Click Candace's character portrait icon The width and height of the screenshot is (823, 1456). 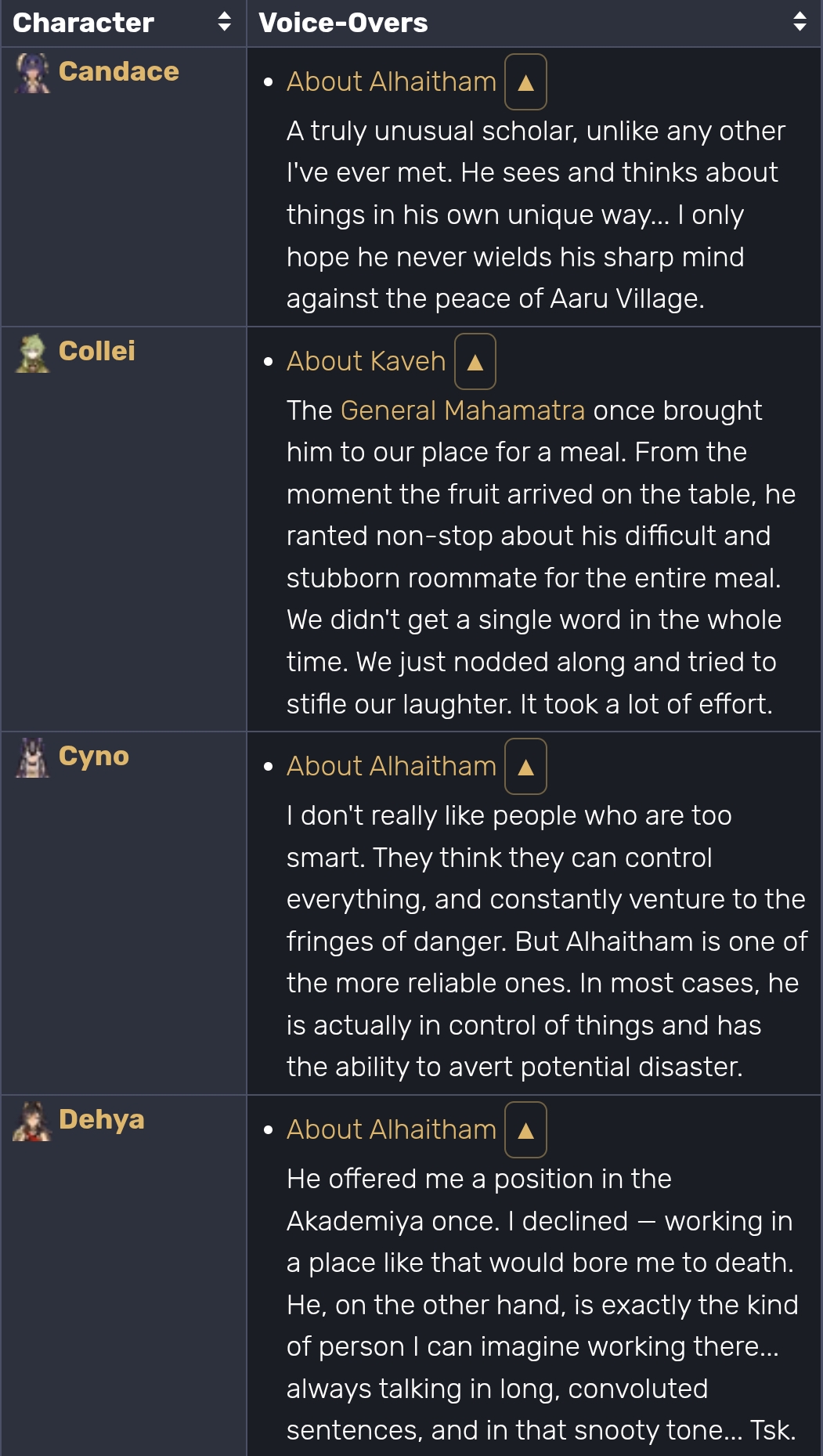pos(33,73)
